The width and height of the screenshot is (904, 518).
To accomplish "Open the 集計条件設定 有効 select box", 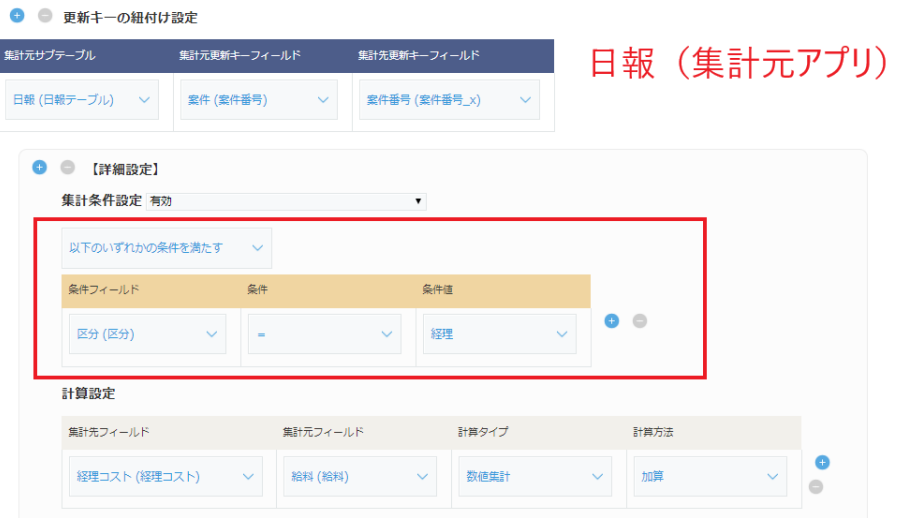I will [x=286, y=201].
